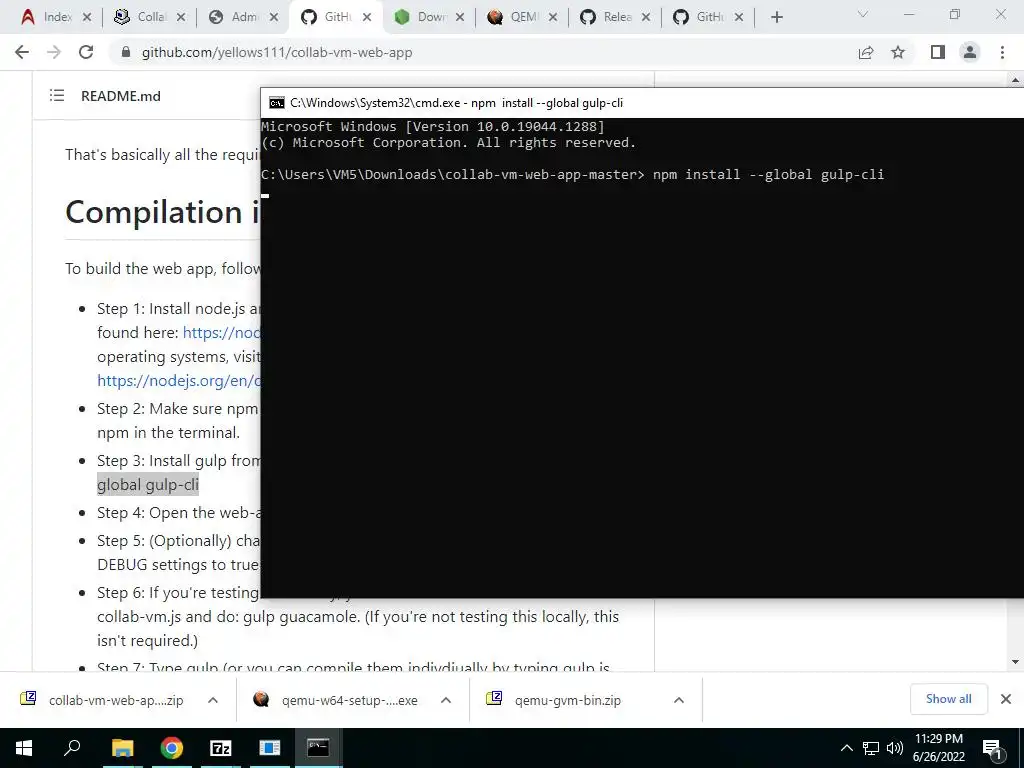Viewport: 1024px width, 768px height.
Task: Expand options for collab-vm-web-app zip download
Action: (213, 700)
